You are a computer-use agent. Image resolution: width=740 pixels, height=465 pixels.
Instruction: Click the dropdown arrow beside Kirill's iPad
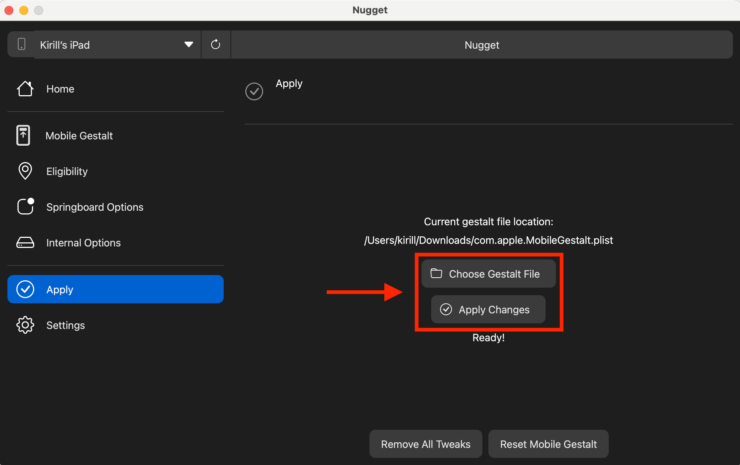pos(189,45)
